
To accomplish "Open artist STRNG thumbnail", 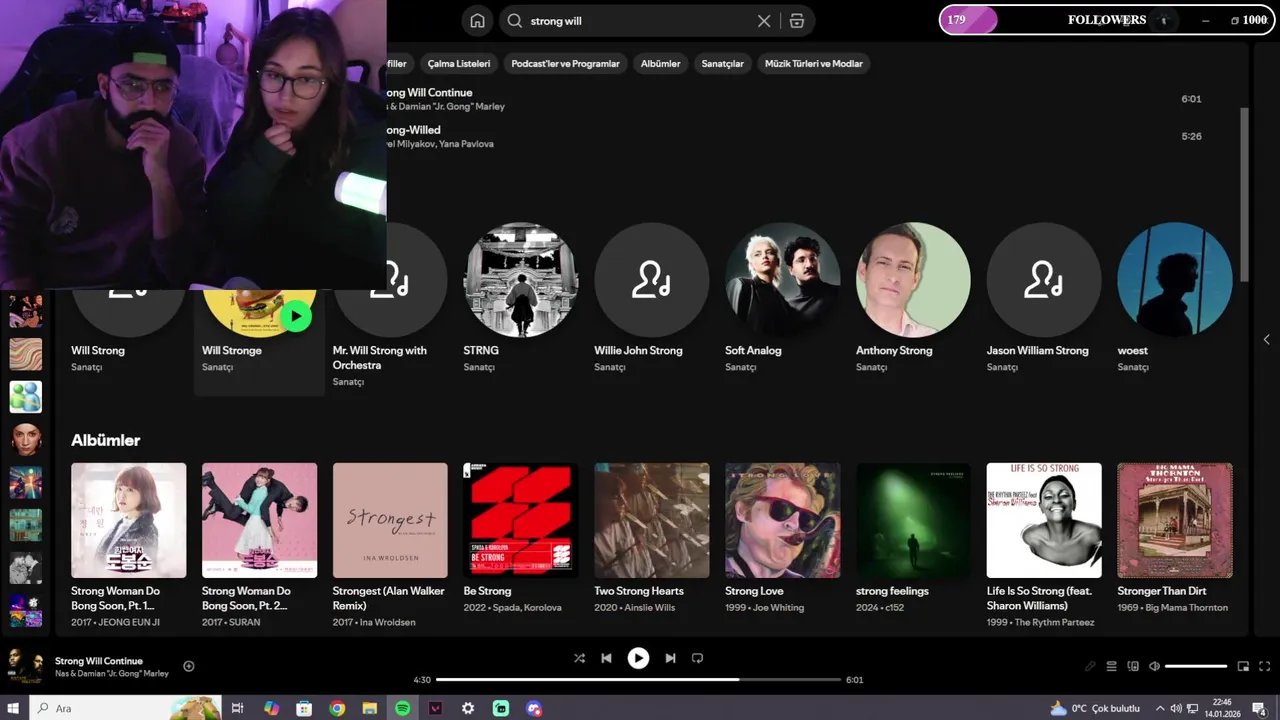I will [521, 280].
